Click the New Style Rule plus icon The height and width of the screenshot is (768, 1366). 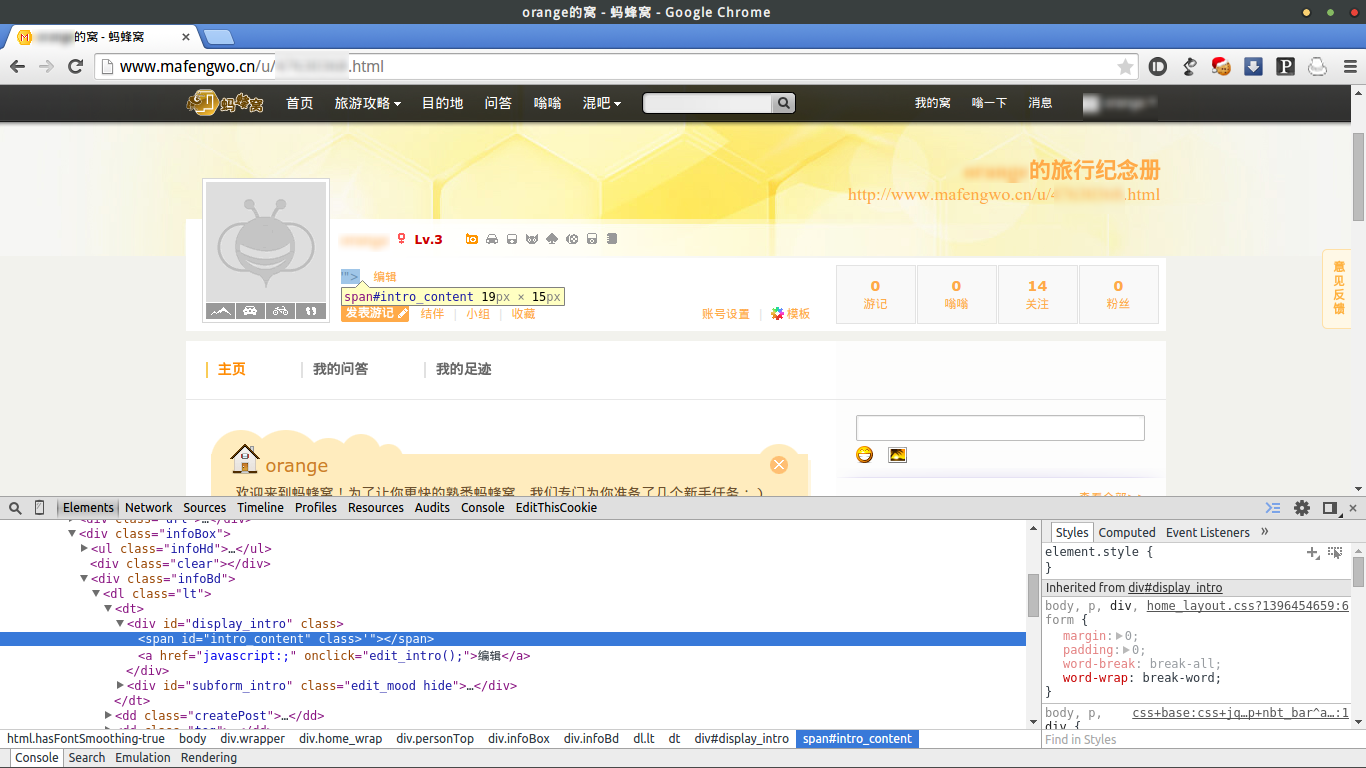point(1313,552)
